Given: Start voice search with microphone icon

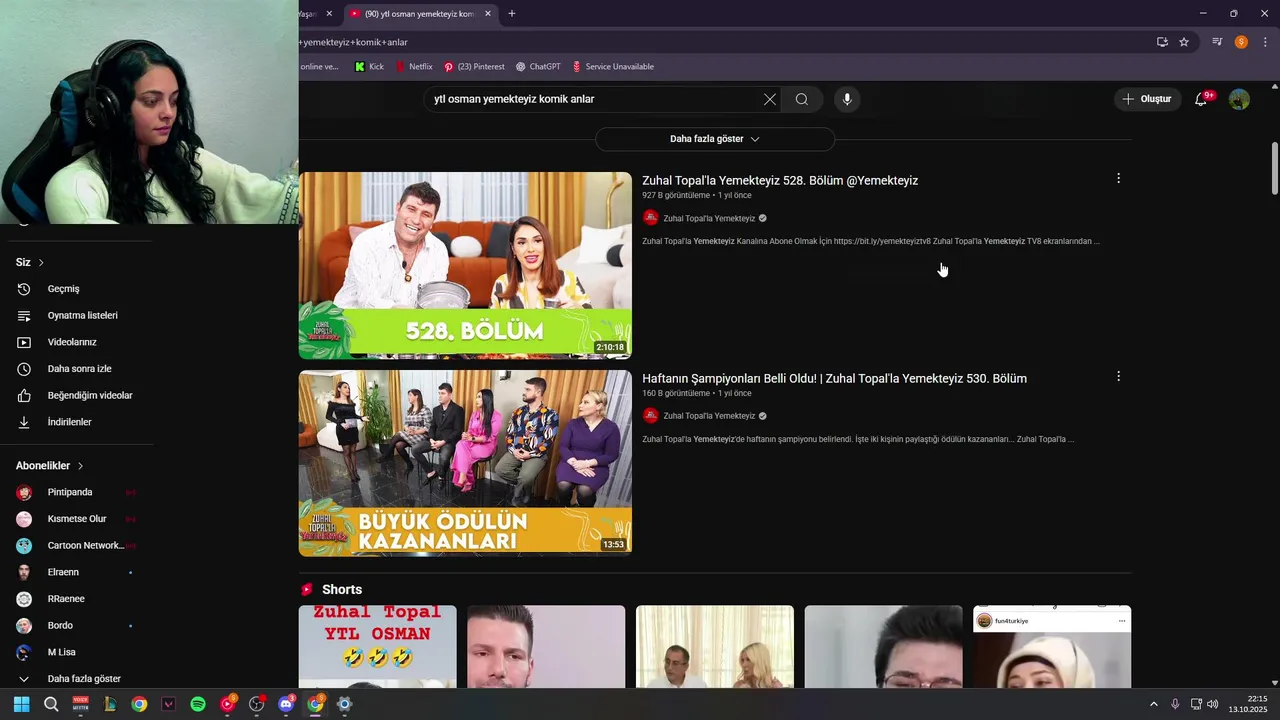Looking at the screenshot, I should click(x=847, y=99).
